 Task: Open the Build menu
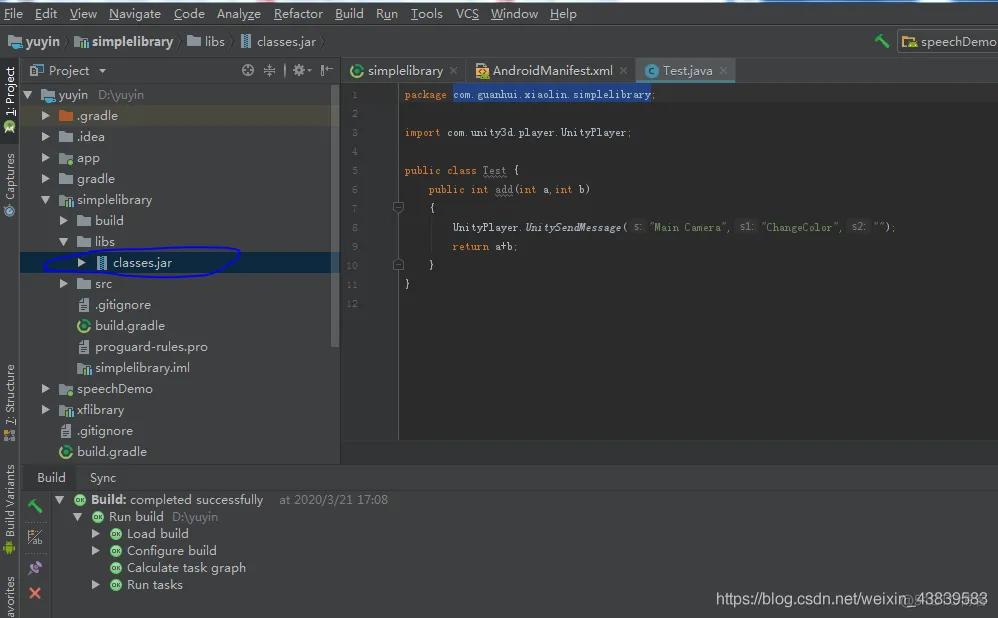[x=349, y=13]
